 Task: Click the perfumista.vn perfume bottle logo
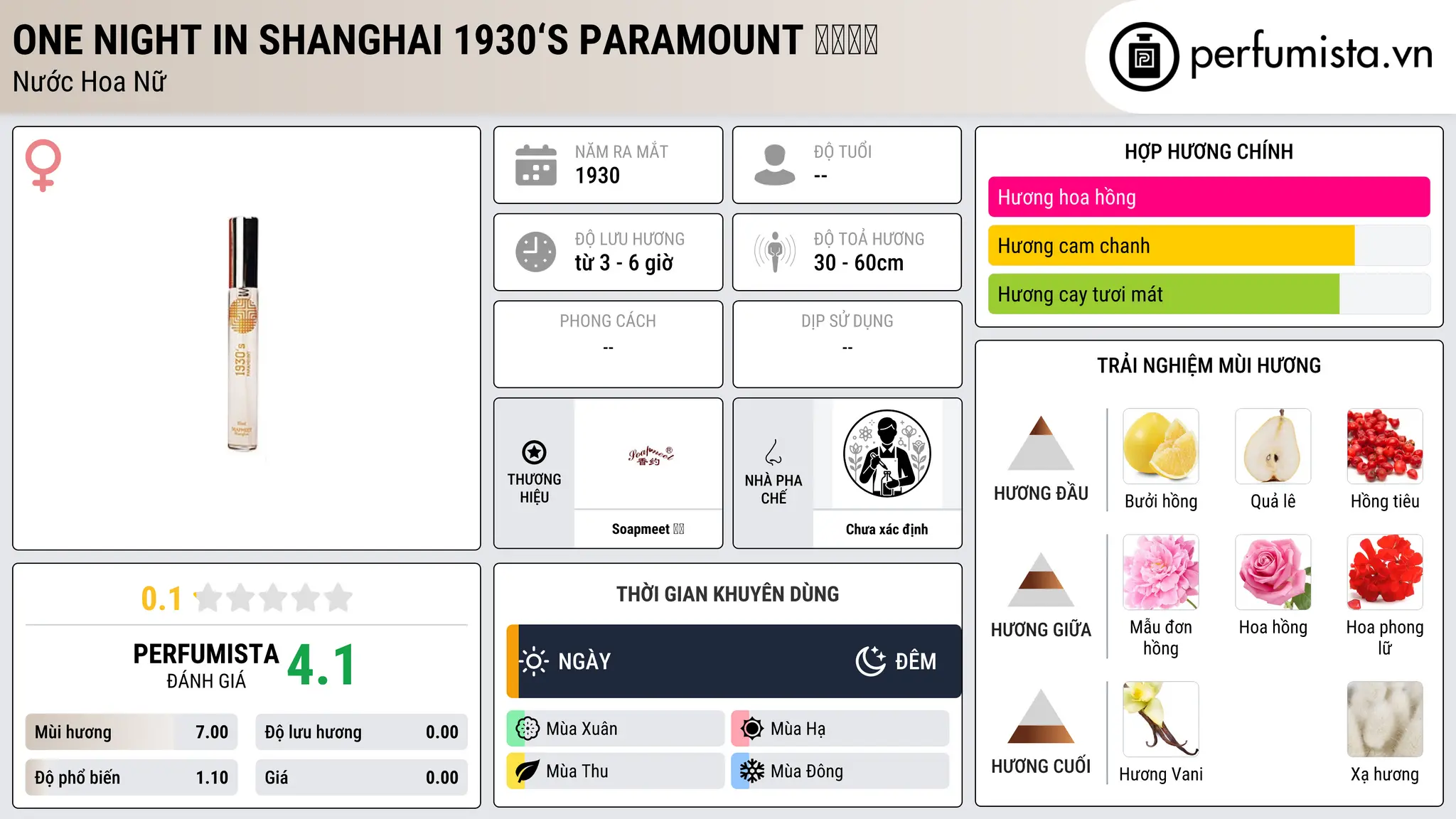[x=1144, y=57]
